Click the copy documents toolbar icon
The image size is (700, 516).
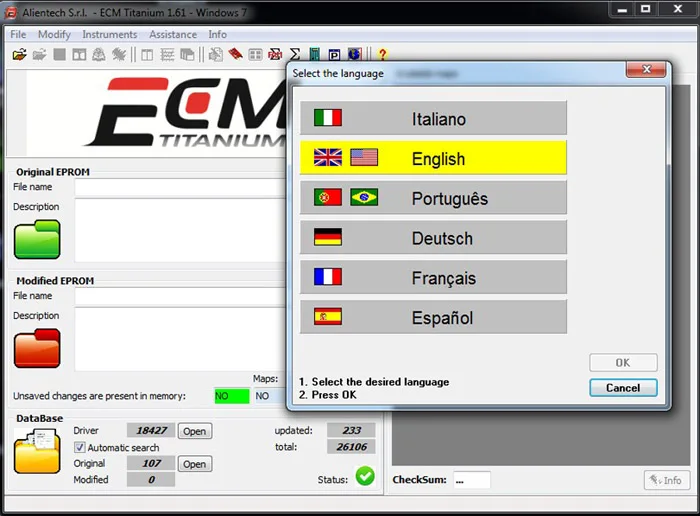point(216,55)
